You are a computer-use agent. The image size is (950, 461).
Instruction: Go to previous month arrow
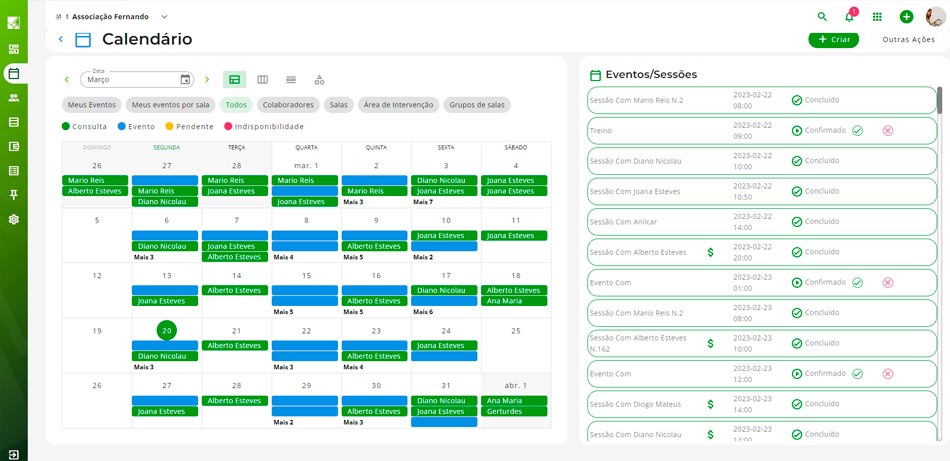click(67, 79)
